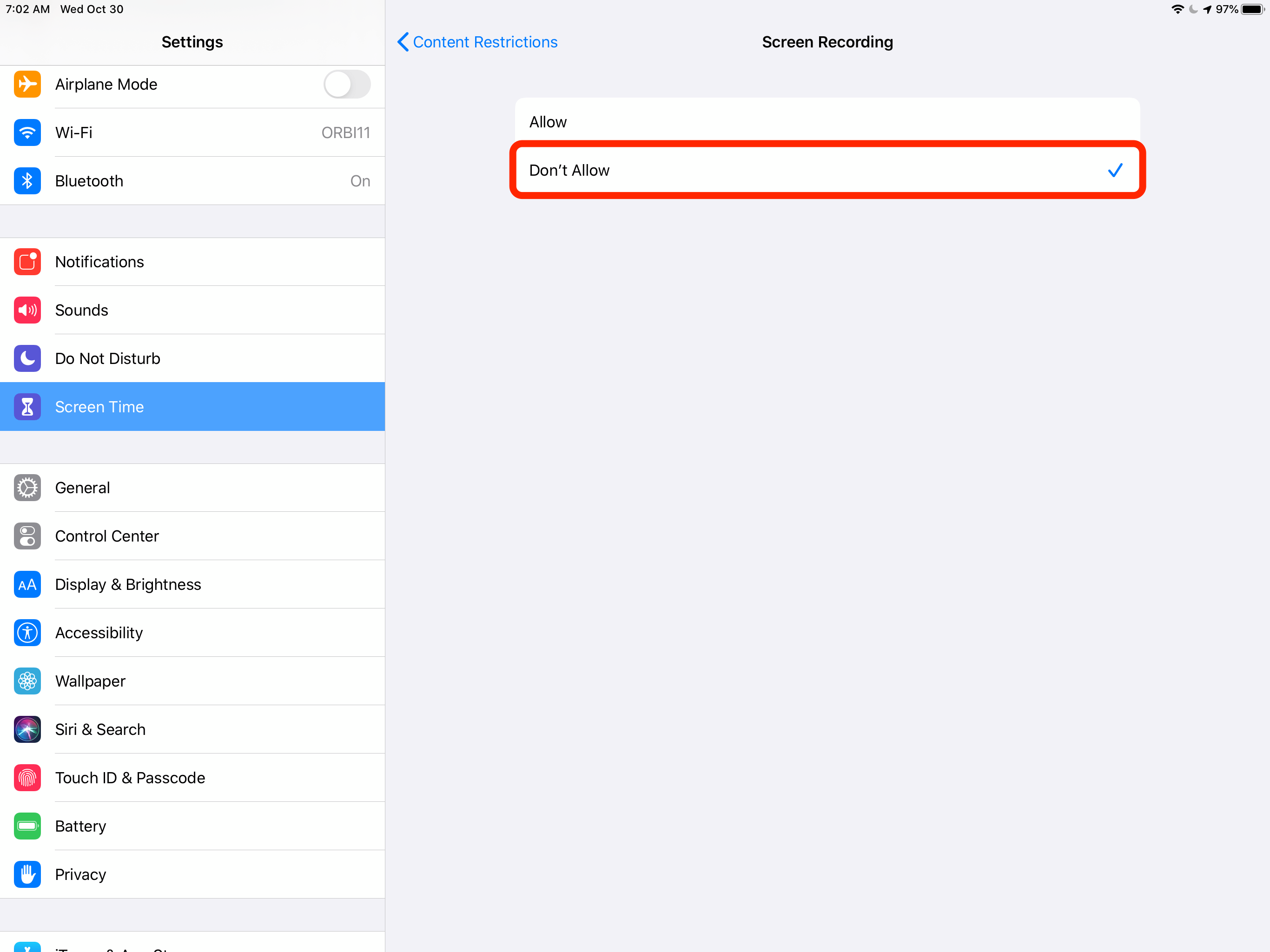The width and height of the screenshot is (1270, 952).
Task: Tap the Touch ID fingerprint icon
Action: click(x=27, y=777)
